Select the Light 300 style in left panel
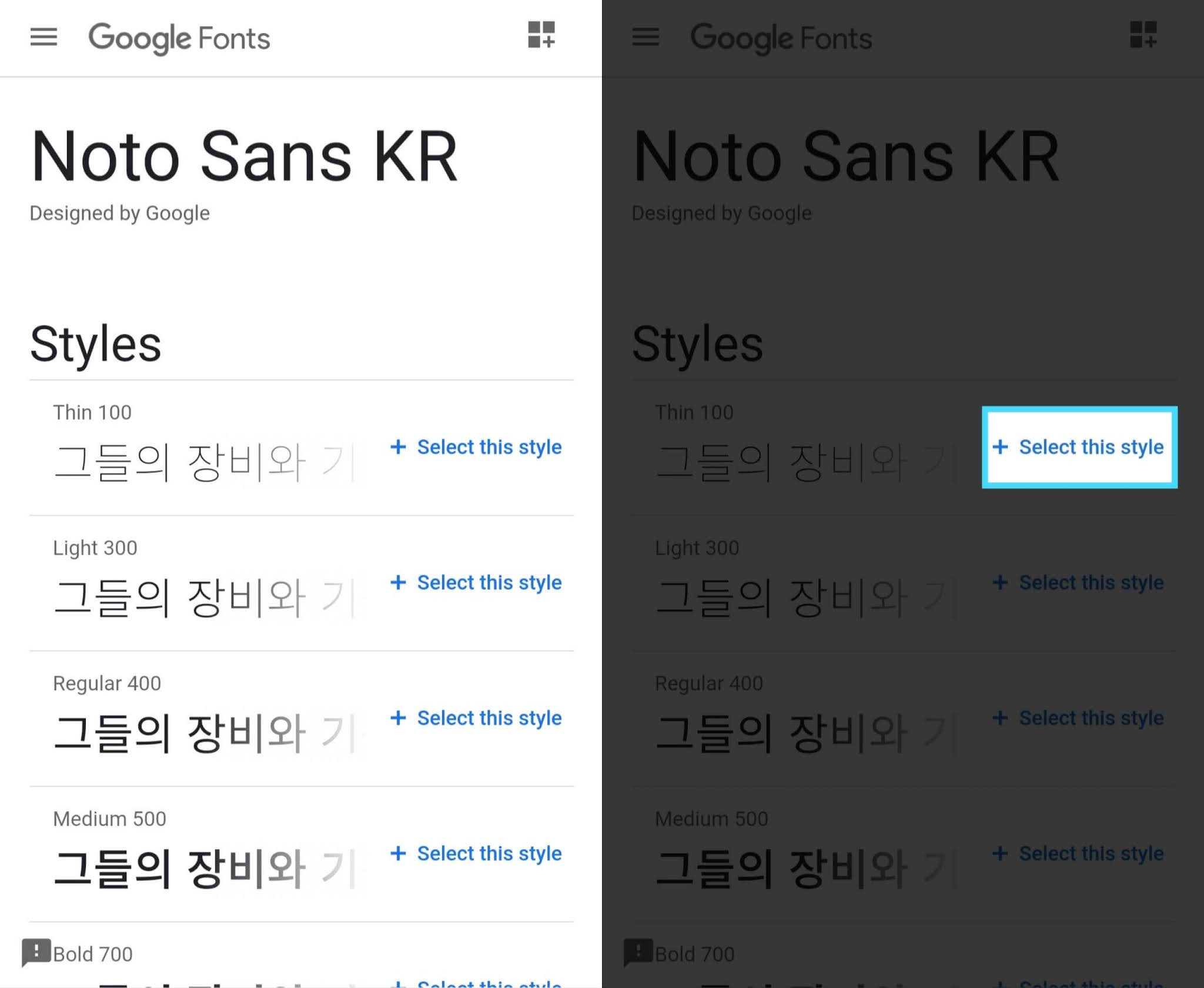This screenshot has width=1204, height=988. (x=476, y=582)
